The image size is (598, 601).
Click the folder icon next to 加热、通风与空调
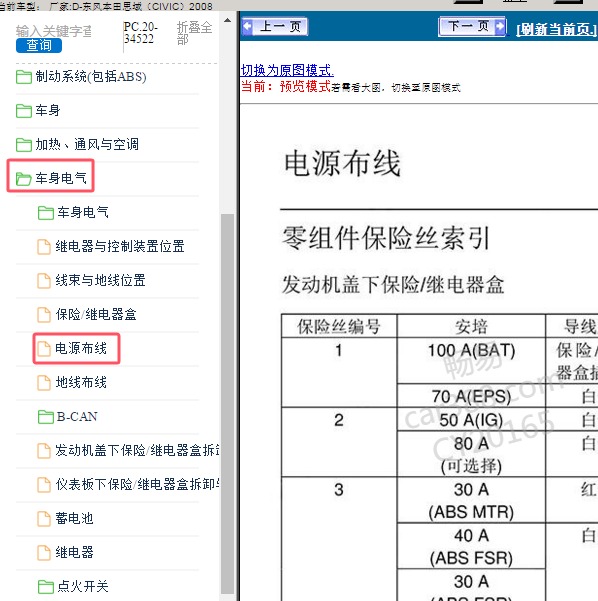click(24, 145)
